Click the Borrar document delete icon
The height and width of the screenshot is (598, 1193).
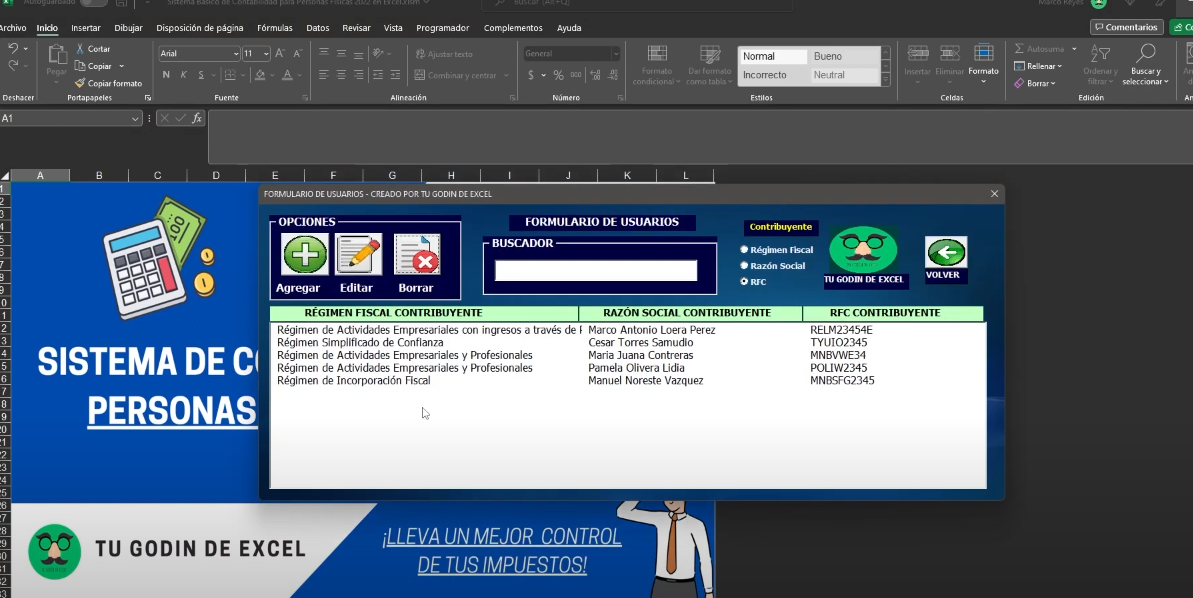[x=416, y=254]
